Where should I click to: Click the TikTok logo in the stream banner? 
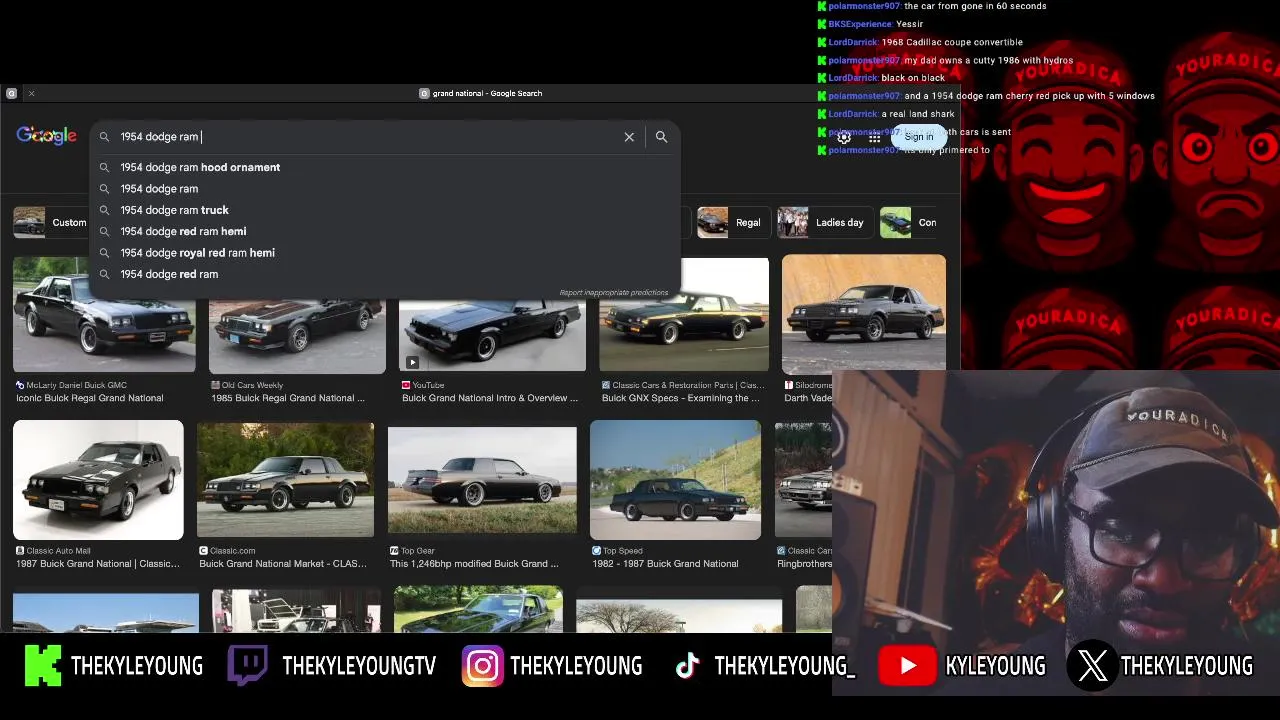tap(687, 667)
